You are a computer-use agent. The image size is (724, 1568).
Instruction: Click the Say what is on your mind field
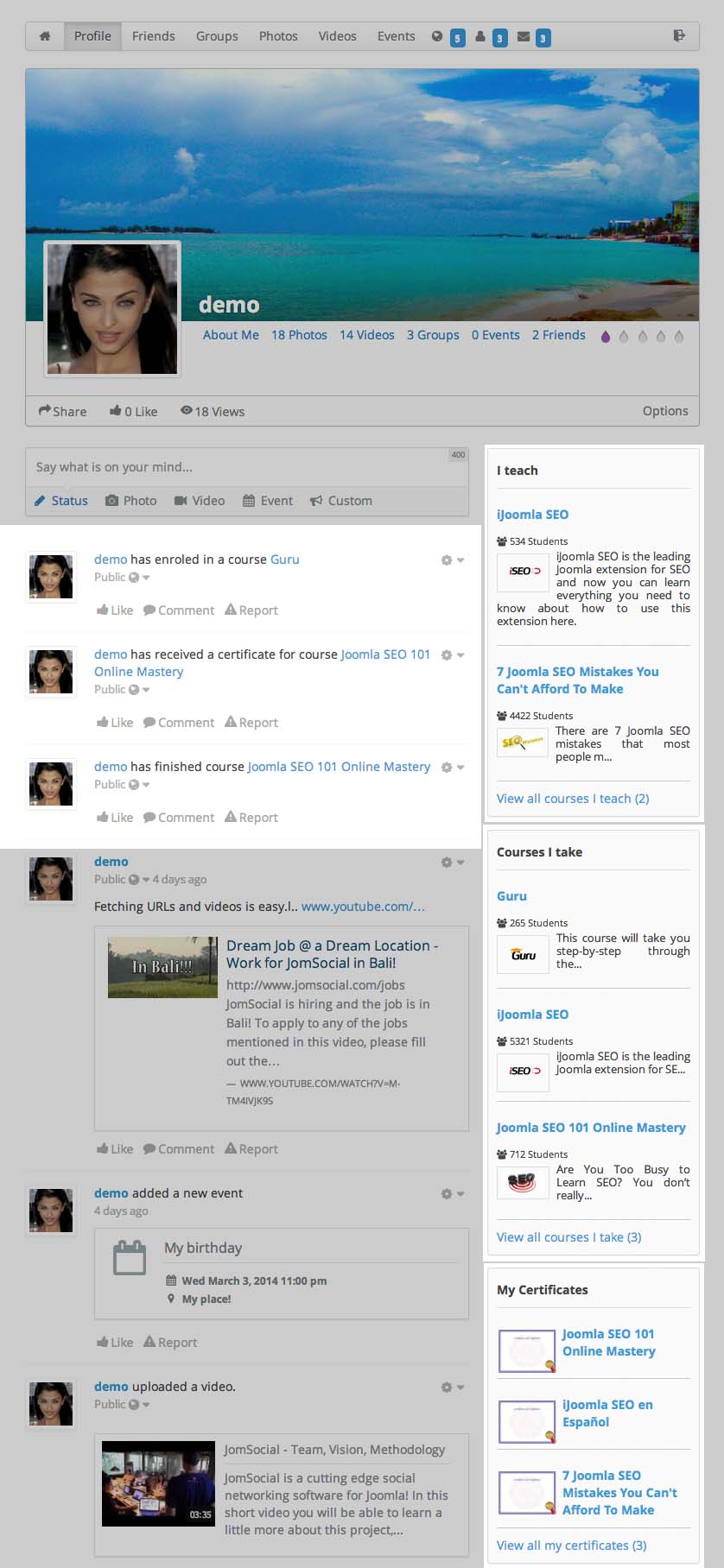tap(247, 467)
